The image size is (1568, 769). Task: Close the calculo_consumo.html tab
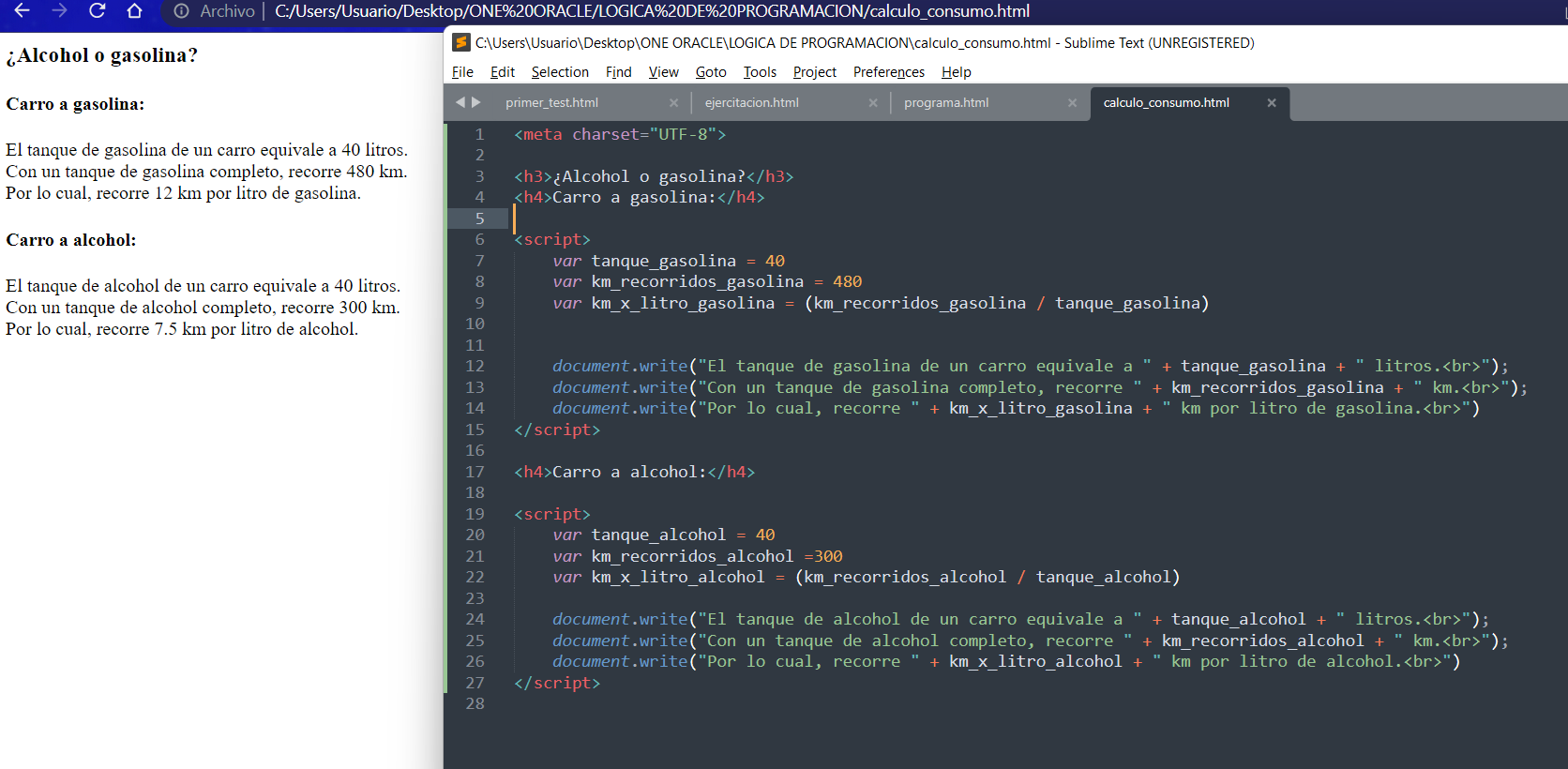[1272, 103]
